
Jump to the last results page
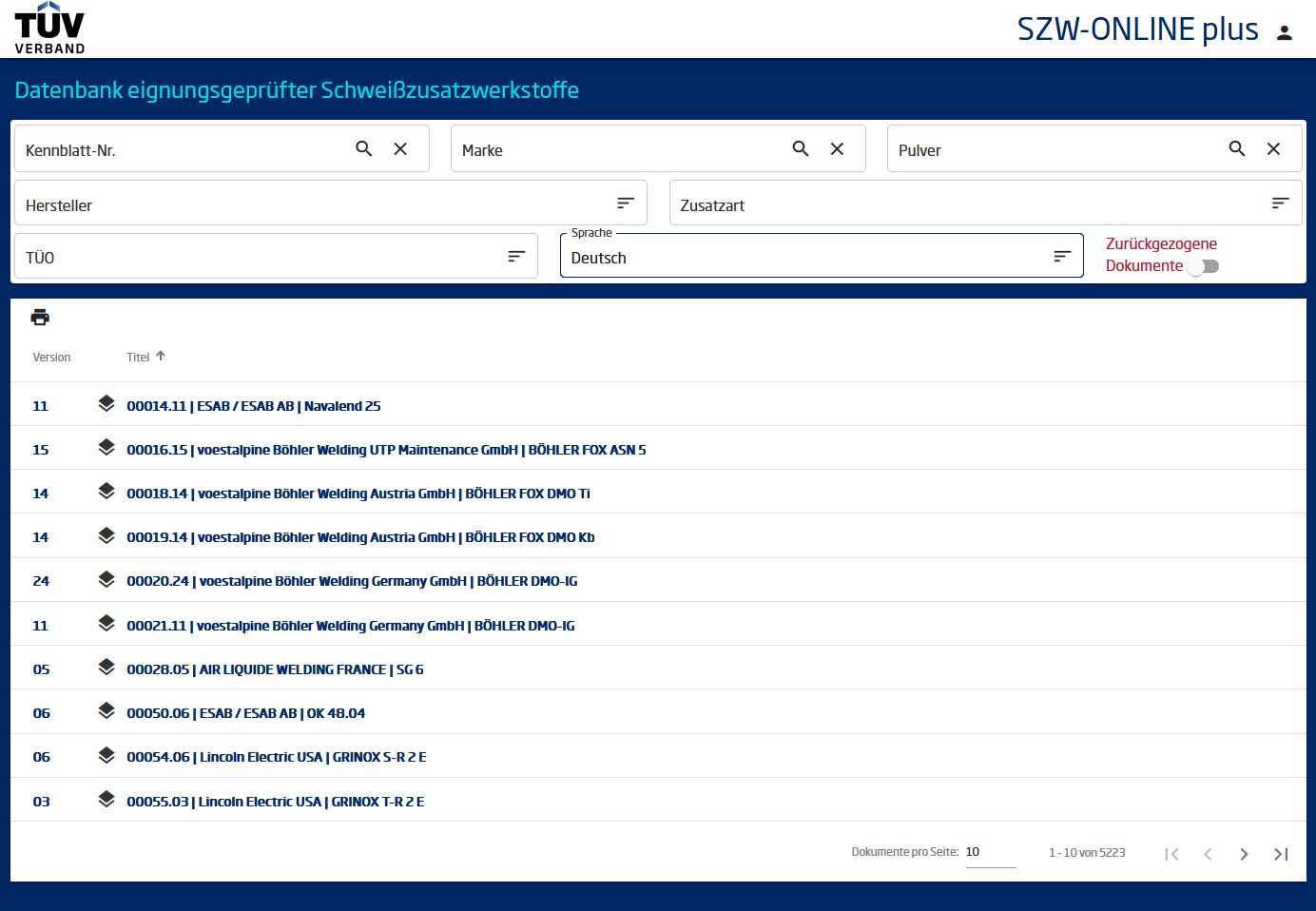point(1281,854)
